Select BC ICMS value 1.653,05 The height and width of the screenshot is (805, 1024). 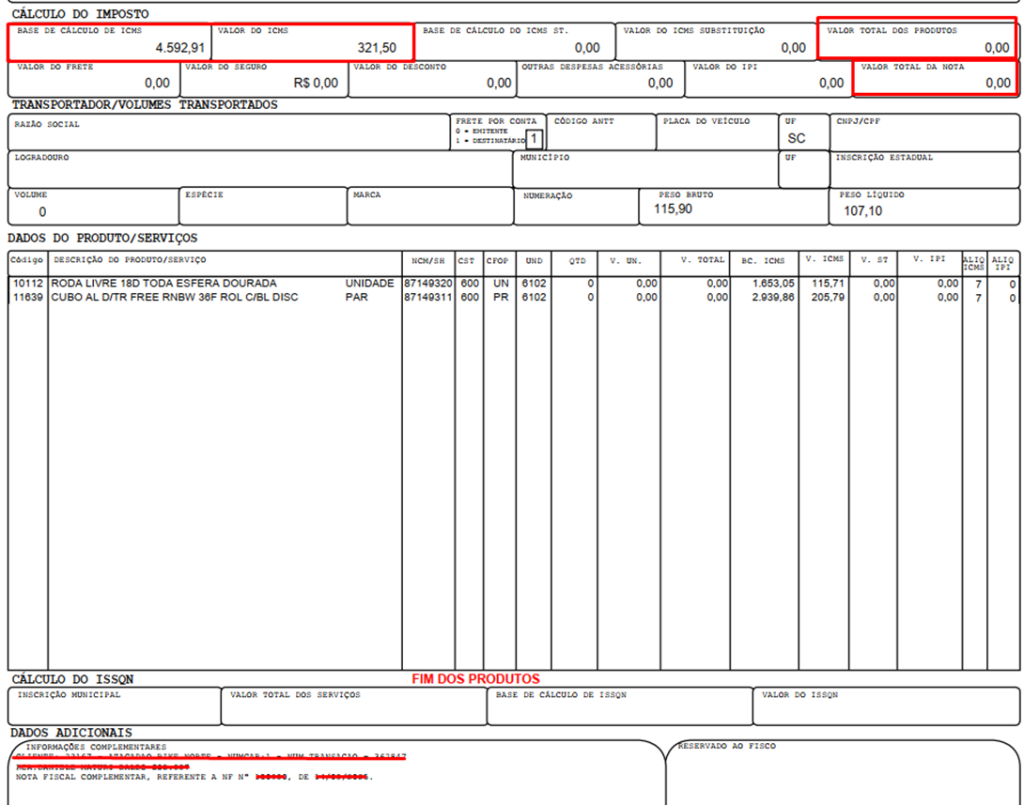pos(773,283)
